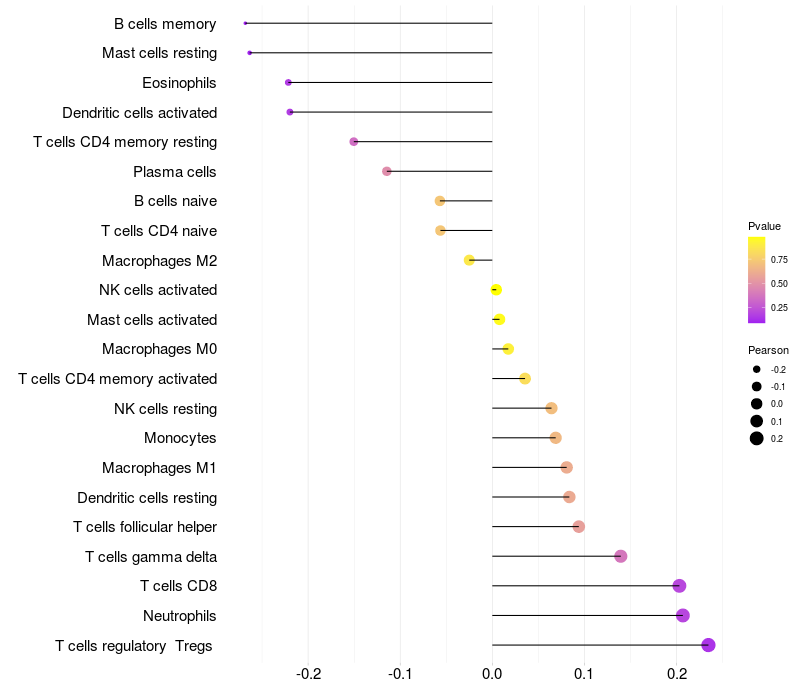
Task: Click the Pearson 0.2 legend circle
Action: coord(757,438)
